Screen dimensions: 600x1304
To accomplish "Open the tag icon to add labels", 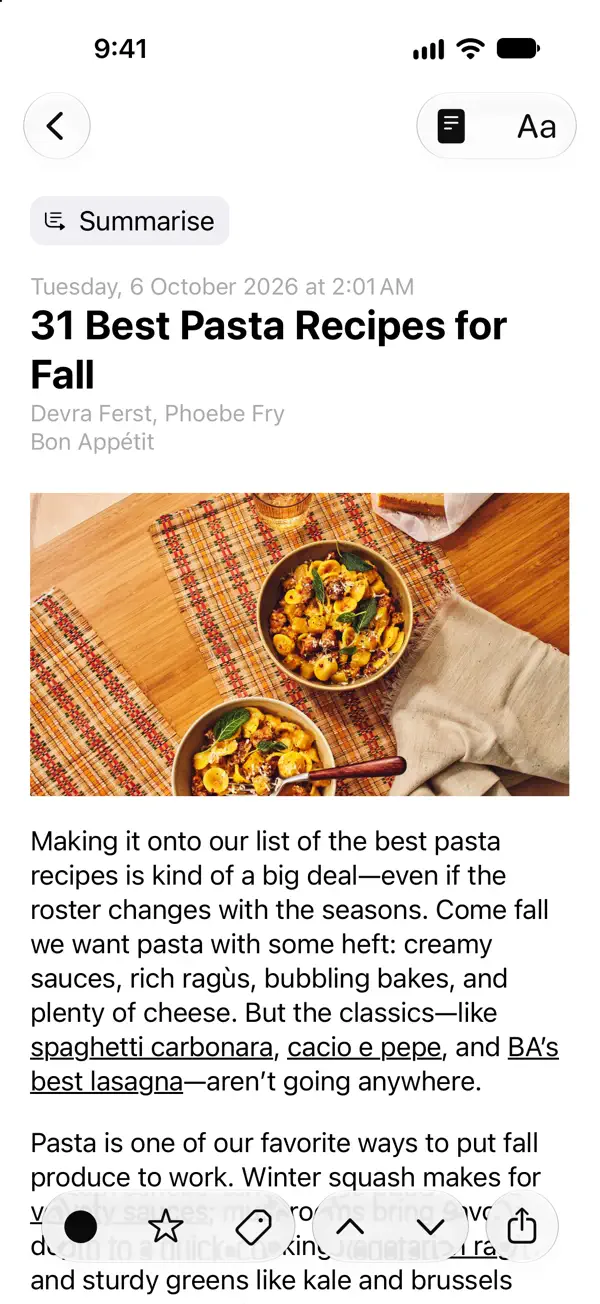I will 253,1225.
